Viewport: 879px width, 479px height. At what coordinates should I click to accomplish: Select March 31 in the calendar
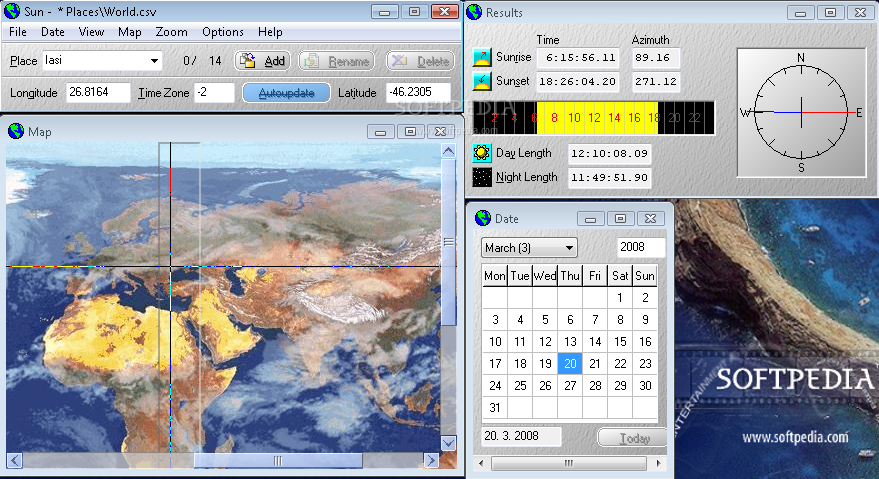(495, 408)
